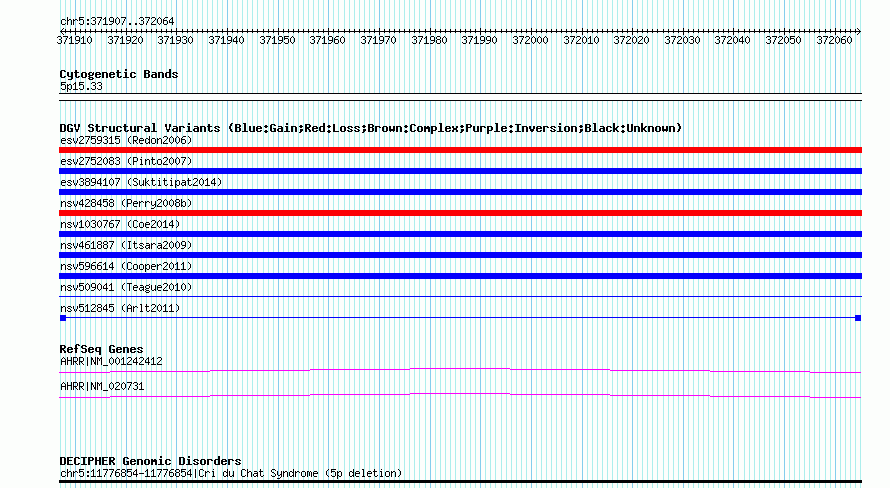Open AHRR|NM_020731 gene label
Screen dimensions: 890x488
(x=102, y=386)
